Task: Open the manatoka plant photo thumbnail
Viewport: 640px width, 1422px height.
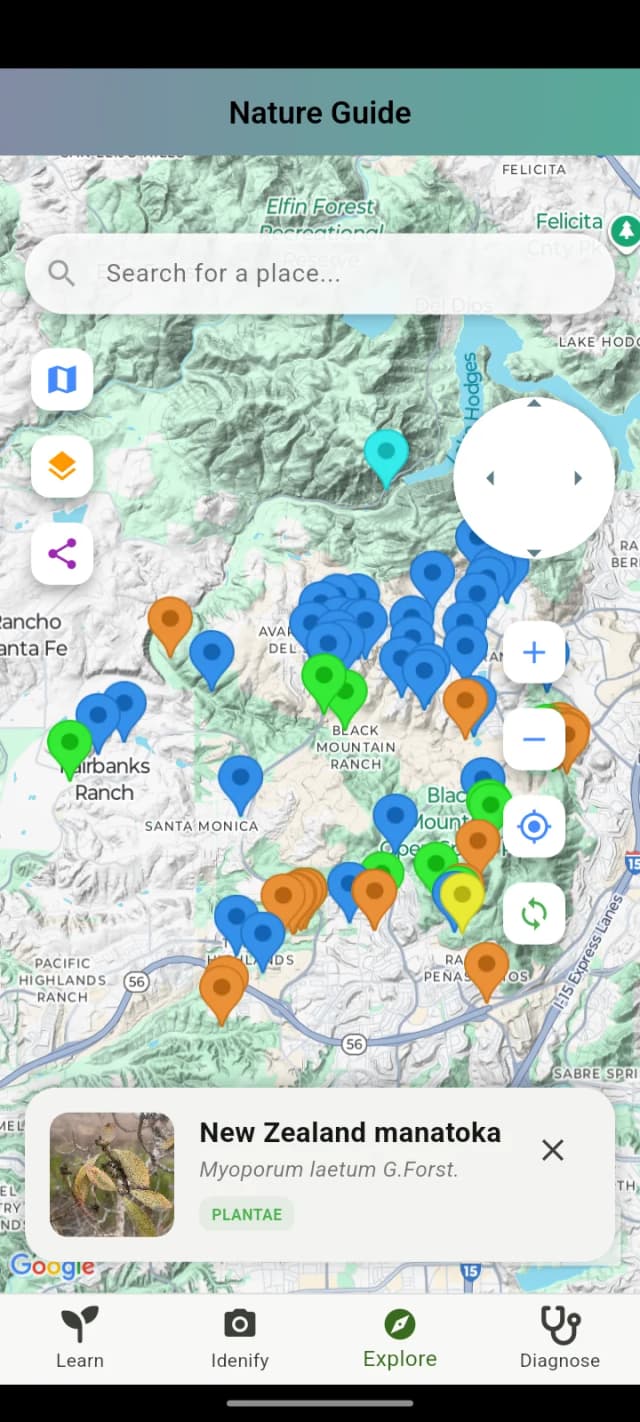Action: 112,1174
